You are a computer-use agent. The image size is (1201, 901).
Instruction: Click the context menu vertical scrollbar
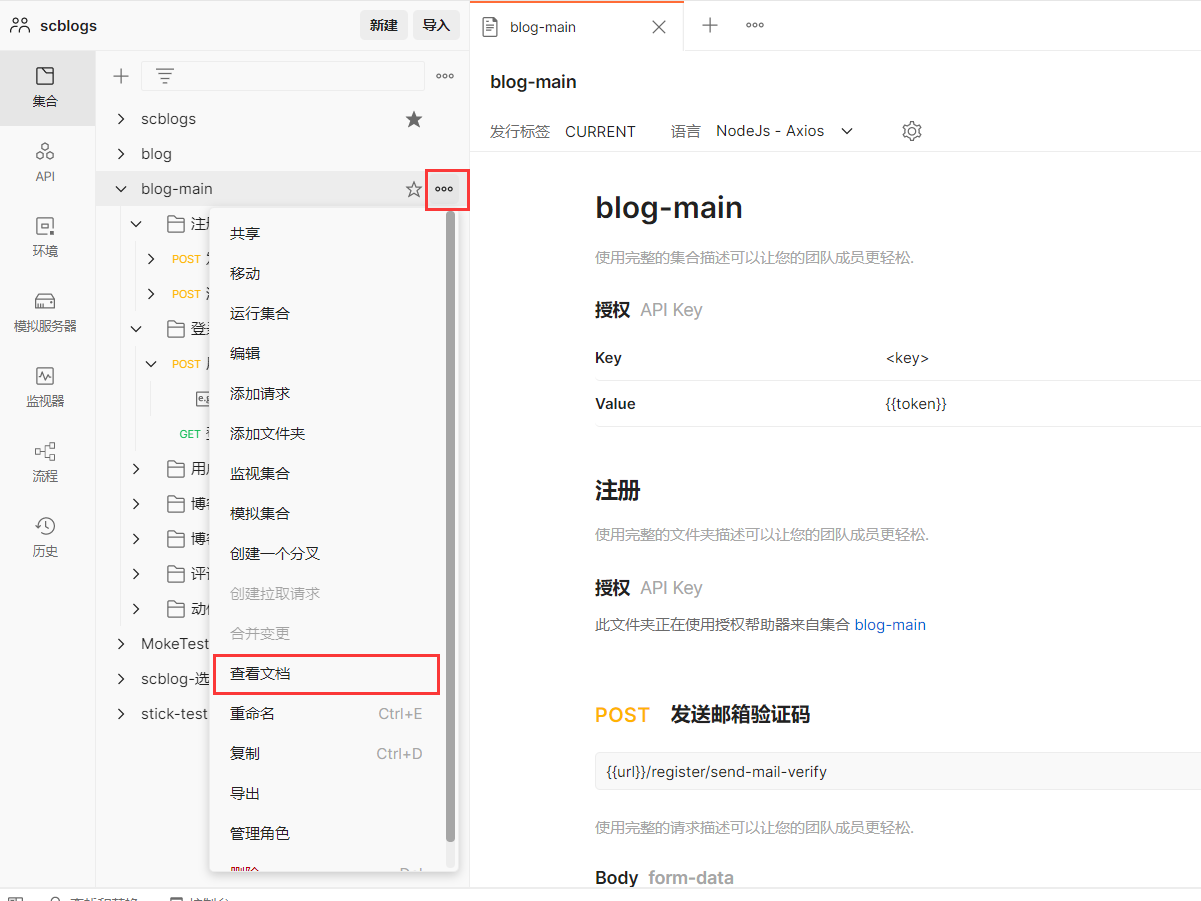(x=450, y=525)
